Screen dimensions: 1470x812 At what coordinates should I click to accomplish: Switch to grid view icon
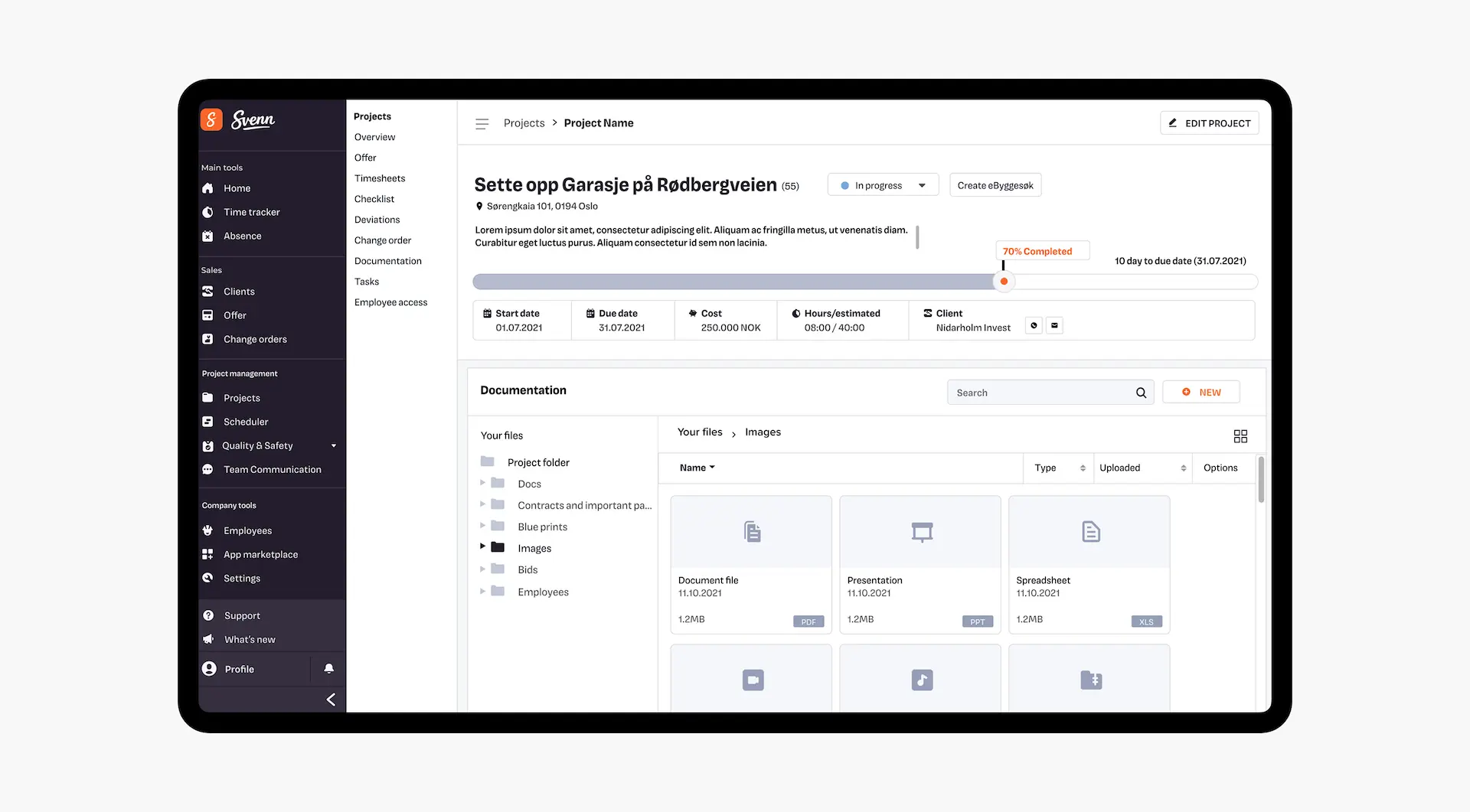[1240, 435]
